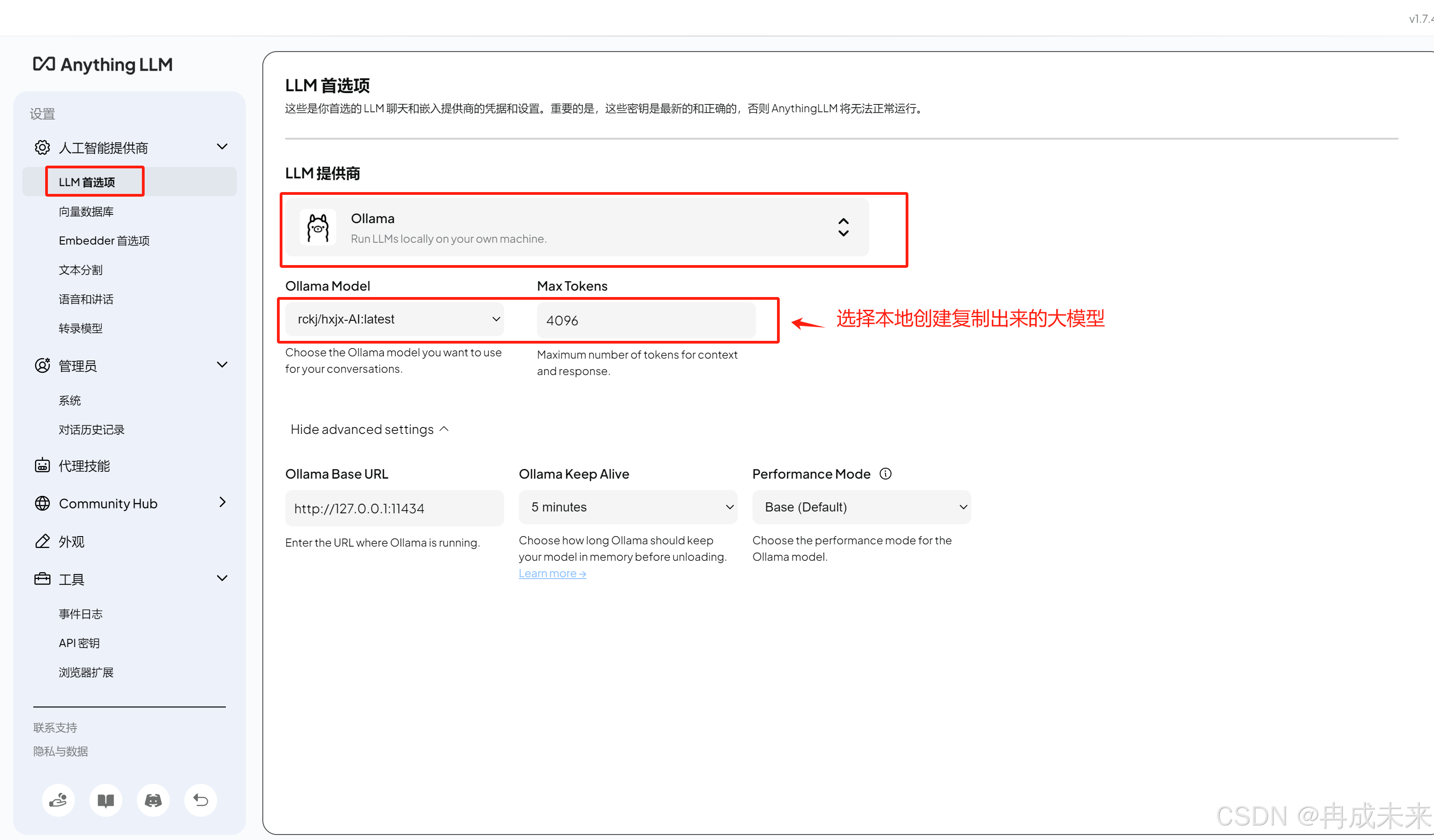Image resolution: width=1434 pixels, height=840 pixels.
Task: Click the AnythingLLM logo
Action: [x=103, y=64]
